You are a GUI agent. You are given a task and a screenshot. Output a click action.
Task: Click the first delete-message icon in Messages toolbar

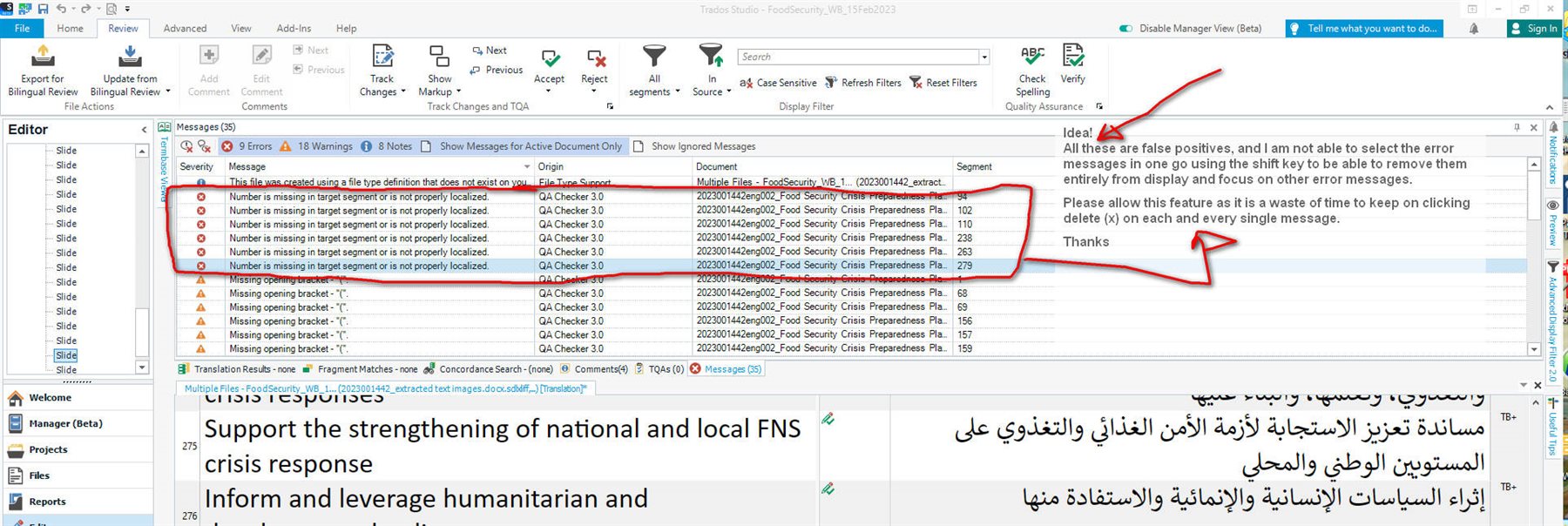coord(187,146)
